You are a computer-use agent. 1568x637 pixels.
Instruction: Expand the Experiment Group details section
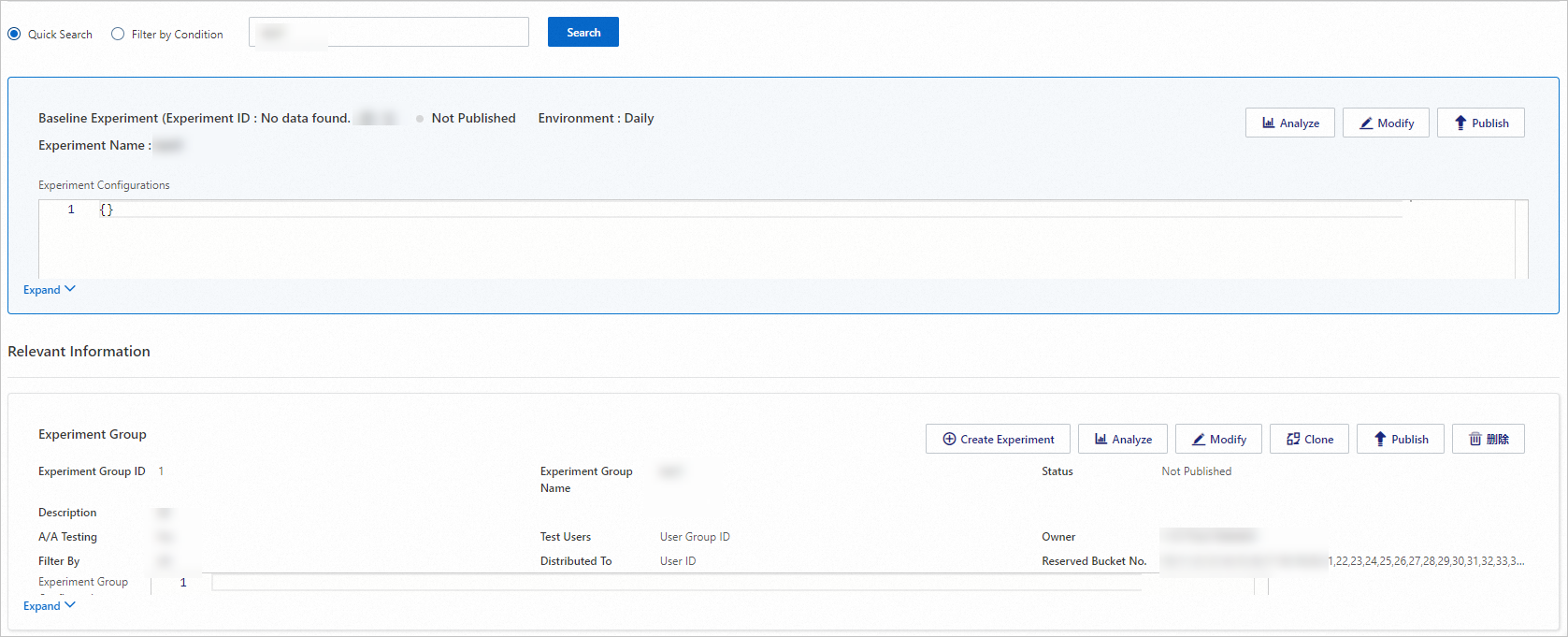click(49, 606)
